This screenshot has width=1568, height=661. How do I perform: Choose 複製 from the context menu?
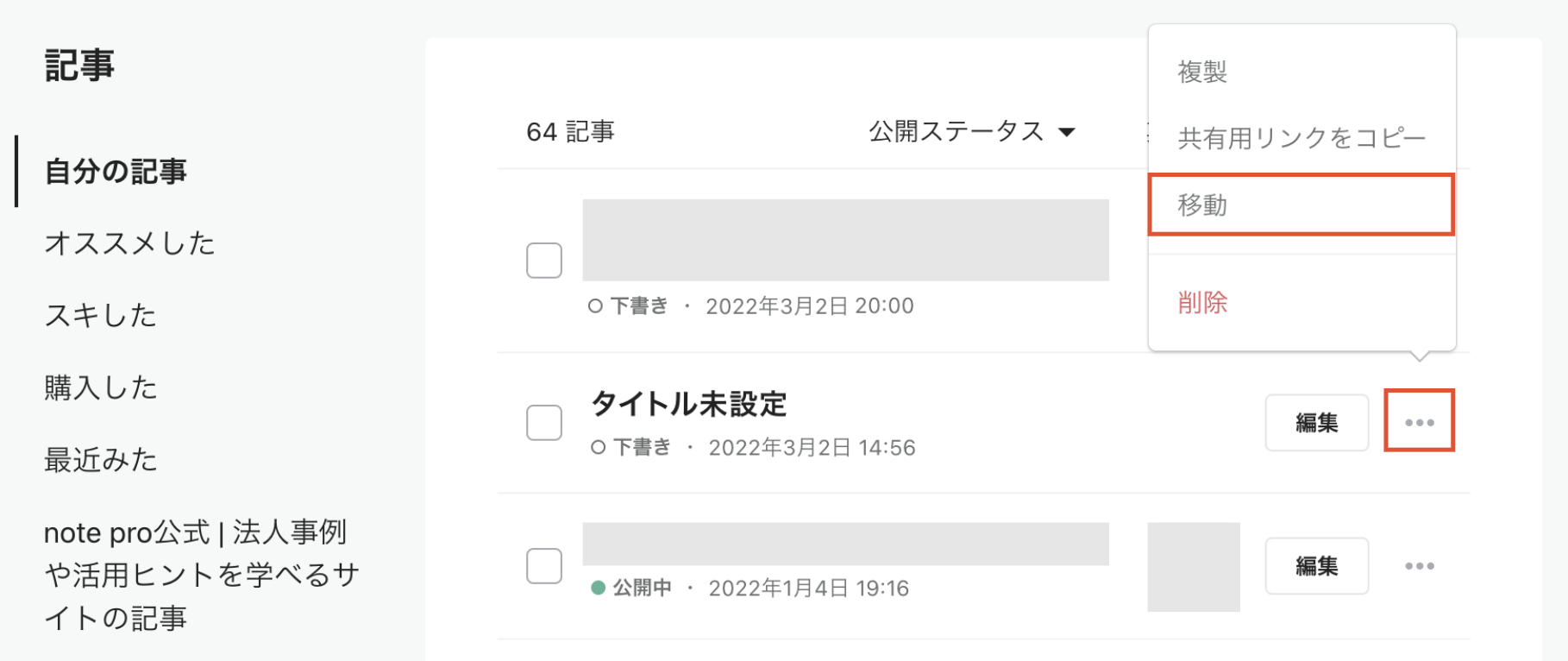coord(1202,72)
